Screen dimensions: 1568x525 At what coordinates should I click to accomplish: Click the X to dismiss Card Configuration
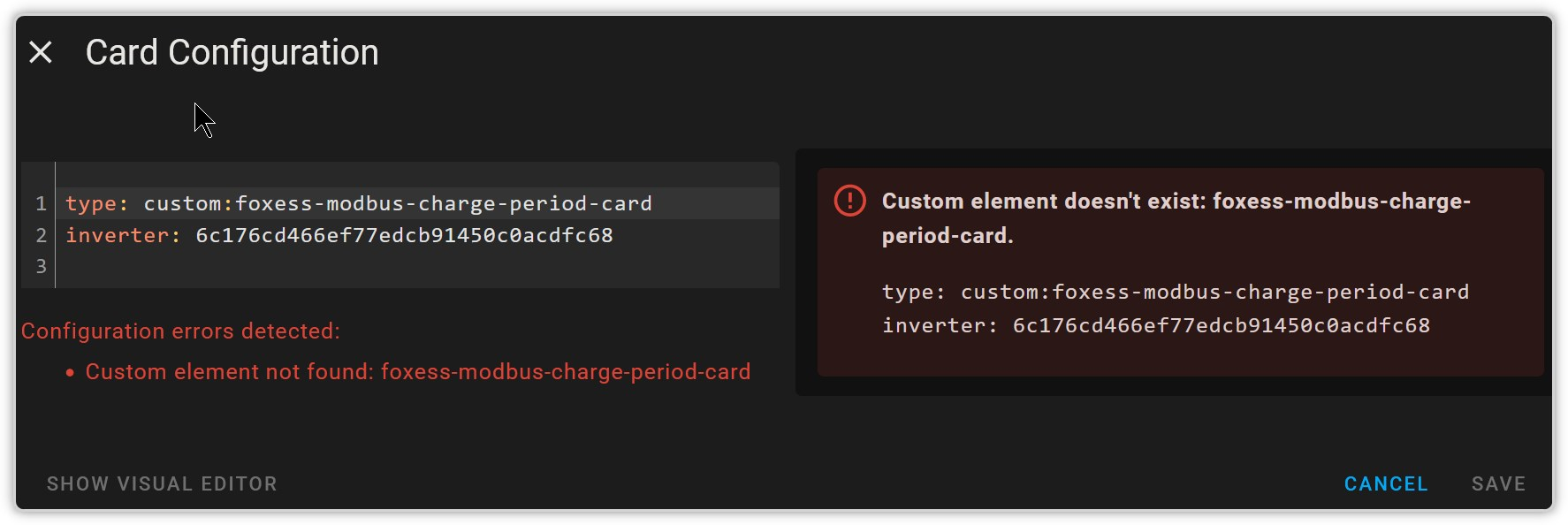pos(40,53)
